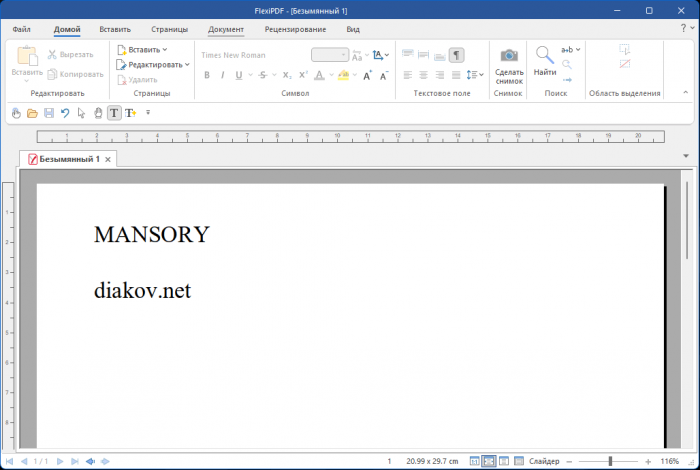Collapse the ribbon with the chevron

(x=686, y=92)
